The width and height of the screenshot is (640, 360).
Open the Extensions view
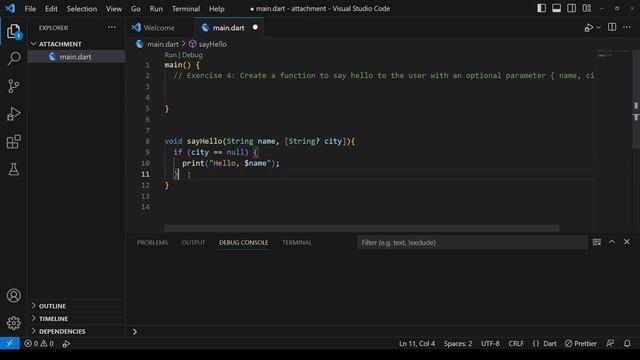point(13,142)
